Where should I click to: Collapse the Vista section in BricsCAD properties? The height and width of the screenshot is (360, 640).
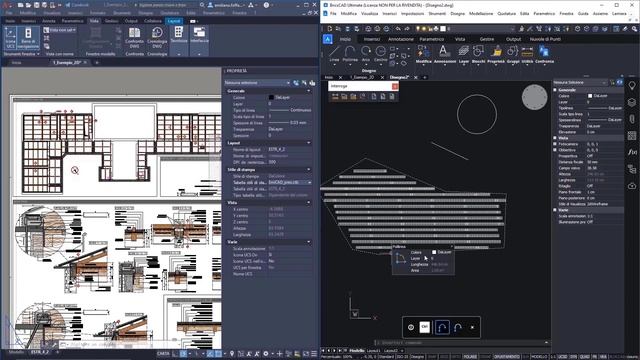(555, 138)
